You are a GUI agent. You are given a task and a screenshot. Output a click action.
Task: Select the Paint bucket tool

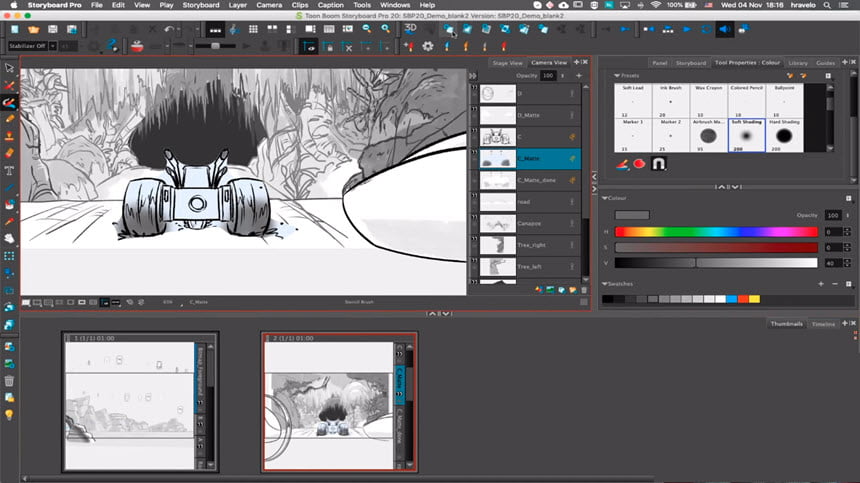point(9,204)
